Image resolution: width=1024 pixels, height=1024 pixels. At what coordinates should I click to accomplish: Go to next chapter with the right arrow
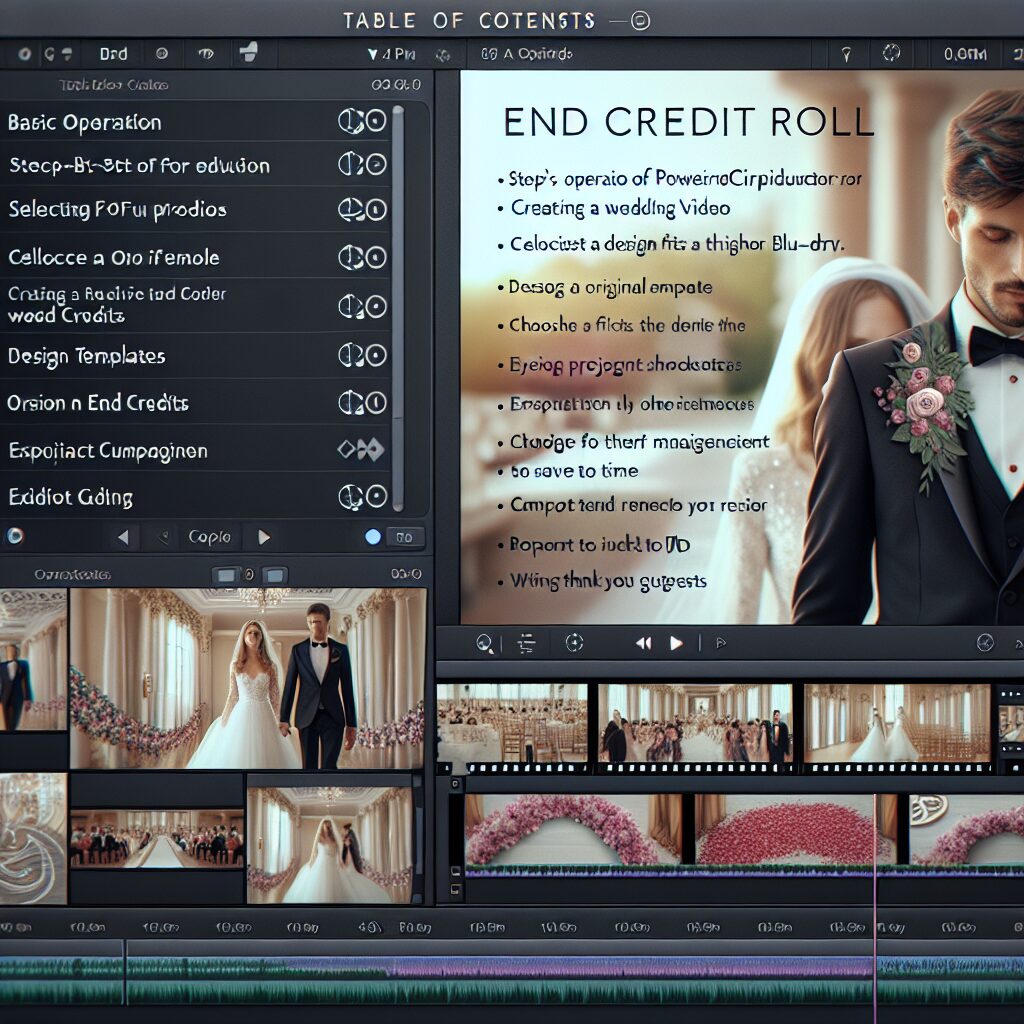coord(264,537)
